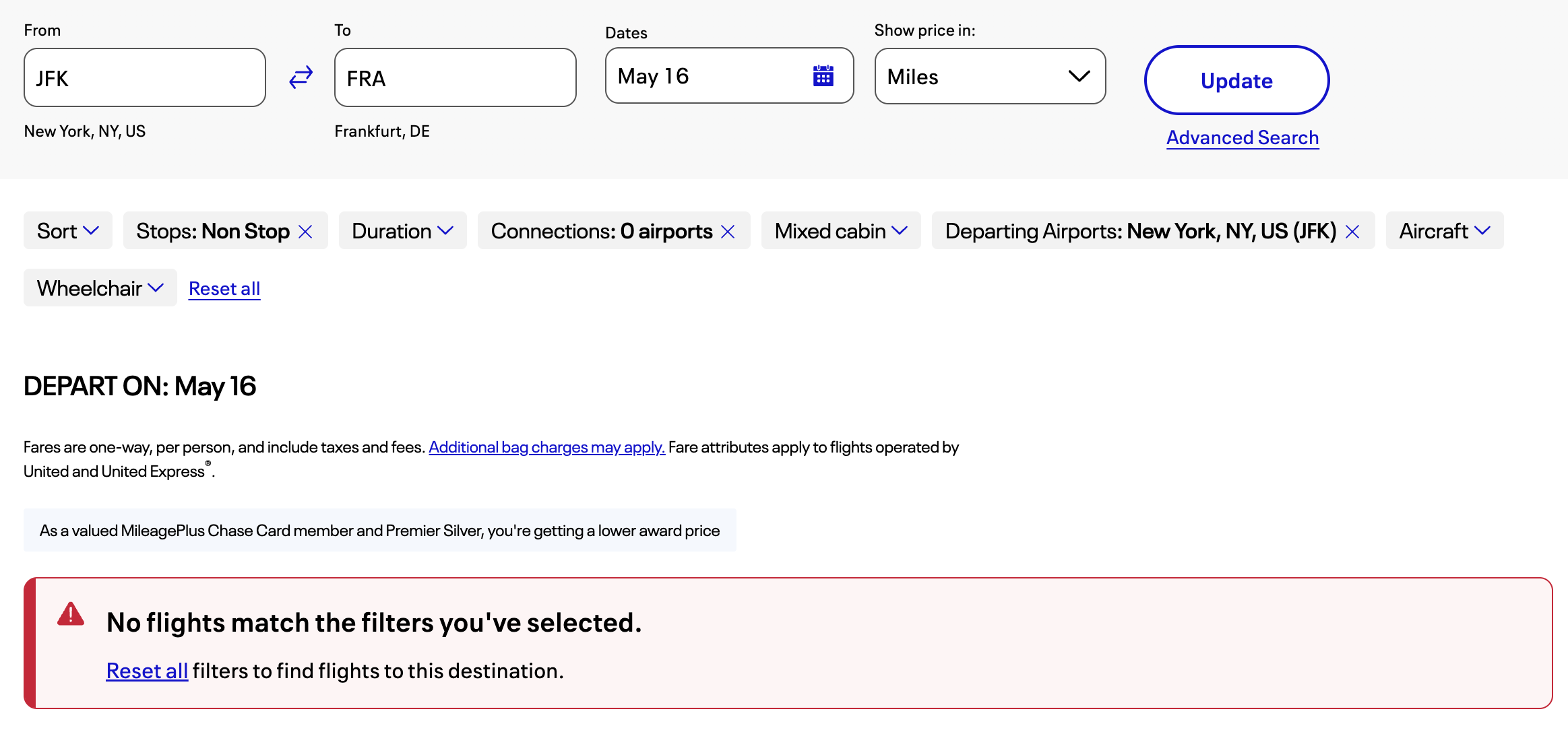Viewport: 1568px width, 730px height.
Task: Open the Wheelchair filter dropdown
Action: pyautogui.click(x=100, y=288)
